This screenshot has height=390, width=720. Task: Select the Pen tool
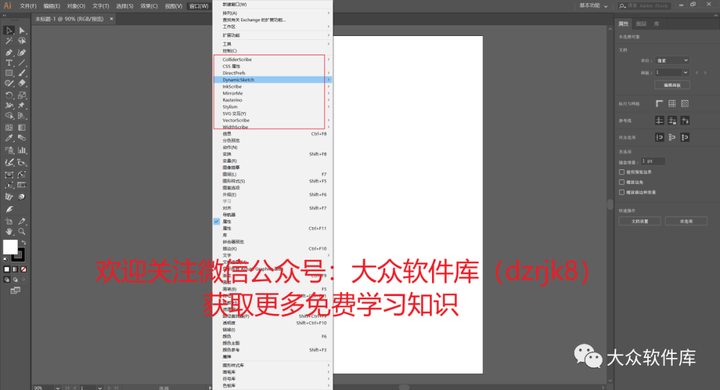click(9, 52)
